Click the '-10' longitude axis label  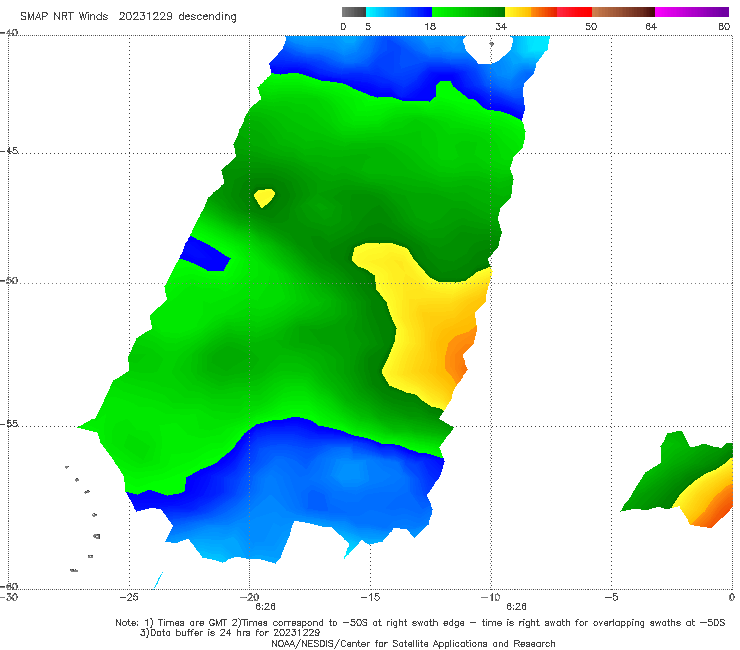[x=490, y=597]
